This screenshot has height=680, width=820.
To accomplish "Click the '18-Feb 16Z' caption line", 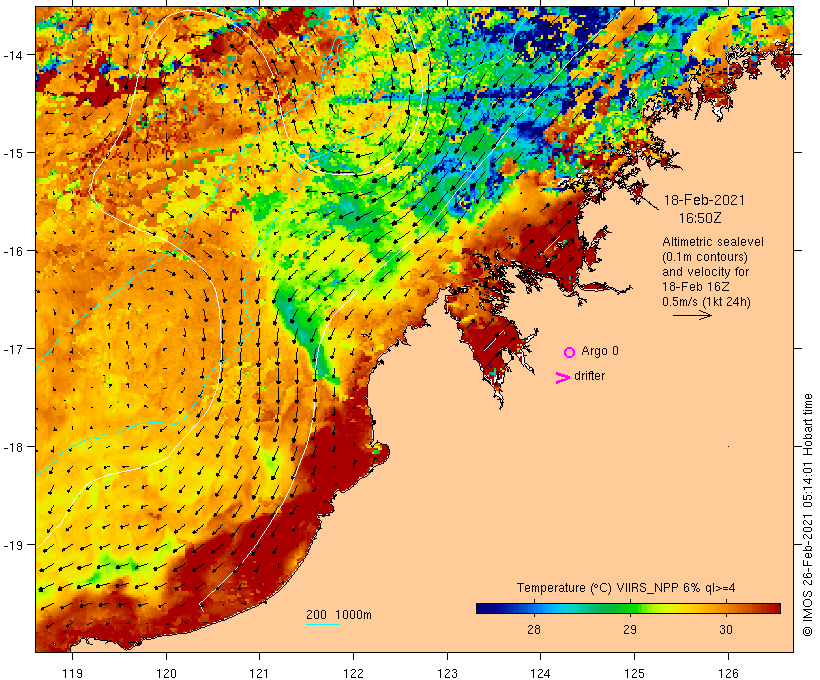I will coord(696,287).
